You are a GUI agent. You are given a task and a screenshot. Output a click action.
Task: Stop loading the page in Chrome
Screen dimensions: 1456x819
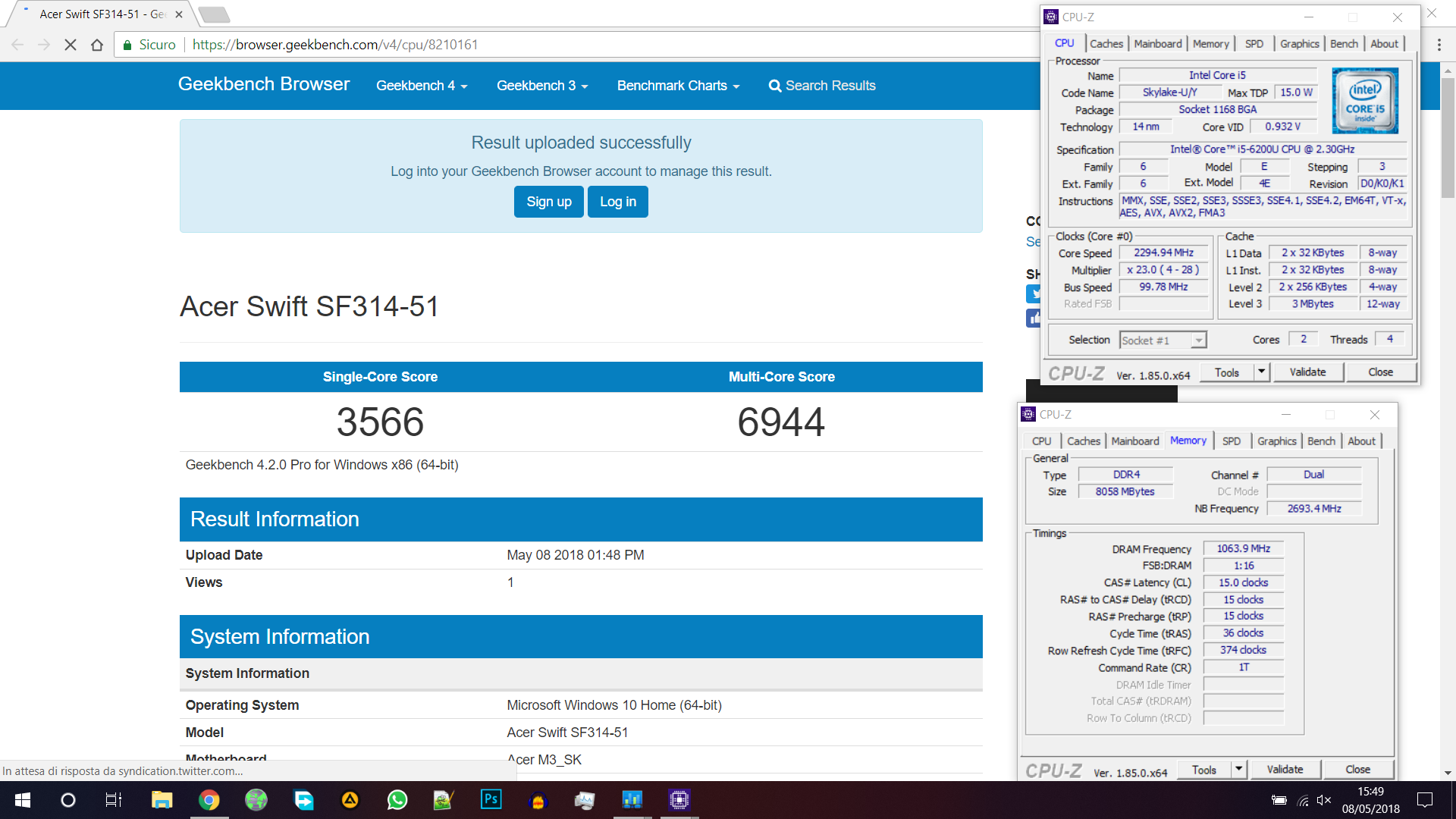[71, 45]
